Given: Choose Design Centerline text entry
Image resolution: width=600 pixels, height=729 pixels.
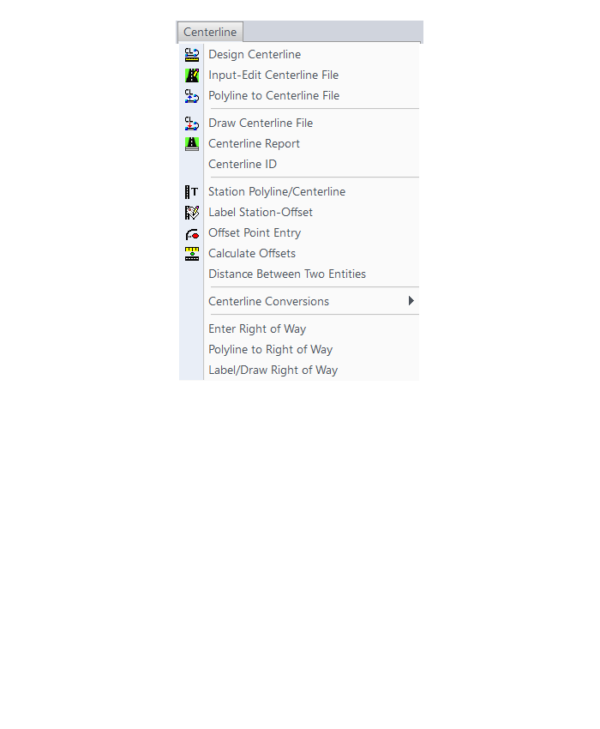Looking at the screenshot, I should point(254,54).
